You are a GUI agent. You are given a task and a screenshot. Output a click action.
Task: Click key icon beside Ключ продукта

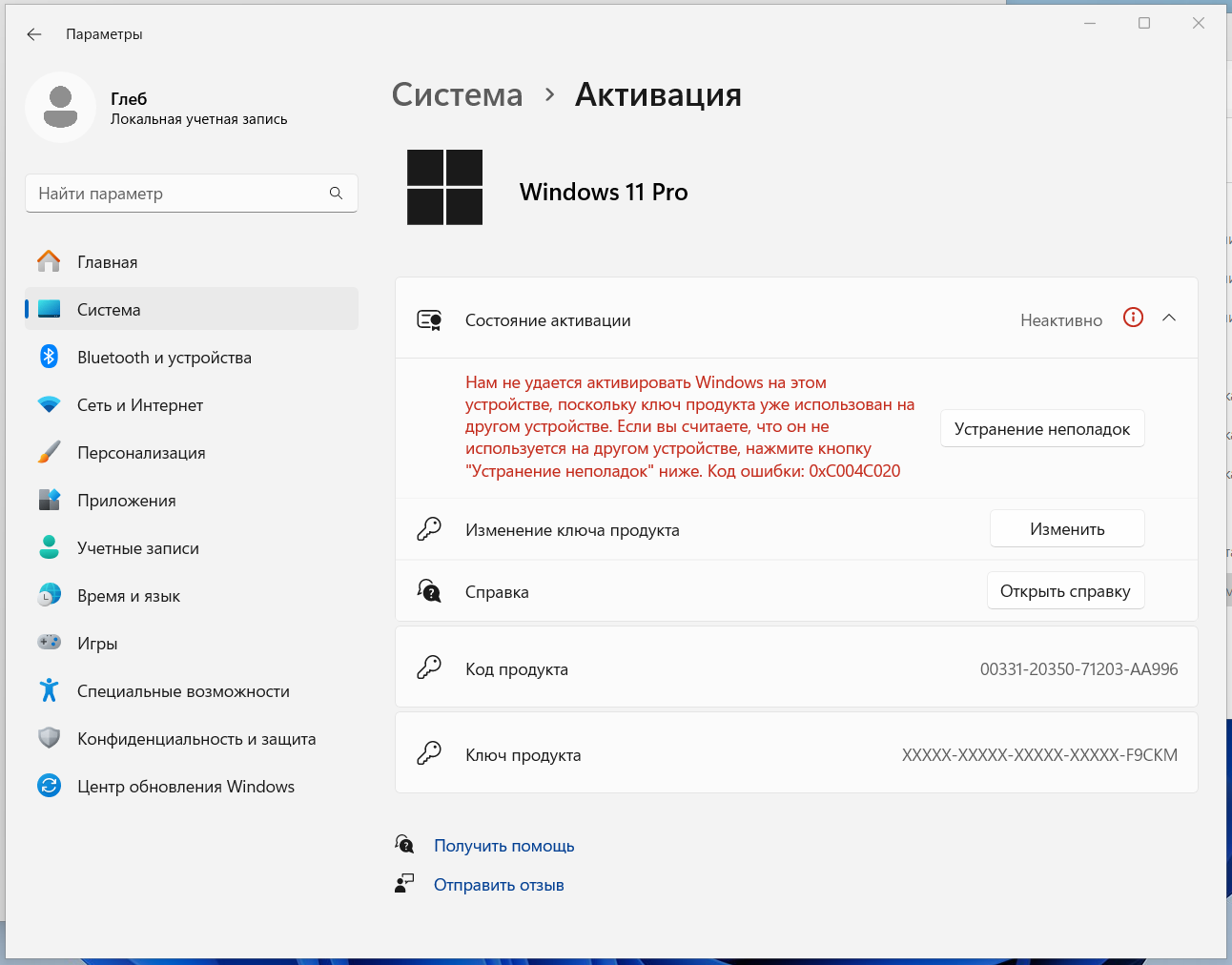pyautogui.click(x=429, y=753)
